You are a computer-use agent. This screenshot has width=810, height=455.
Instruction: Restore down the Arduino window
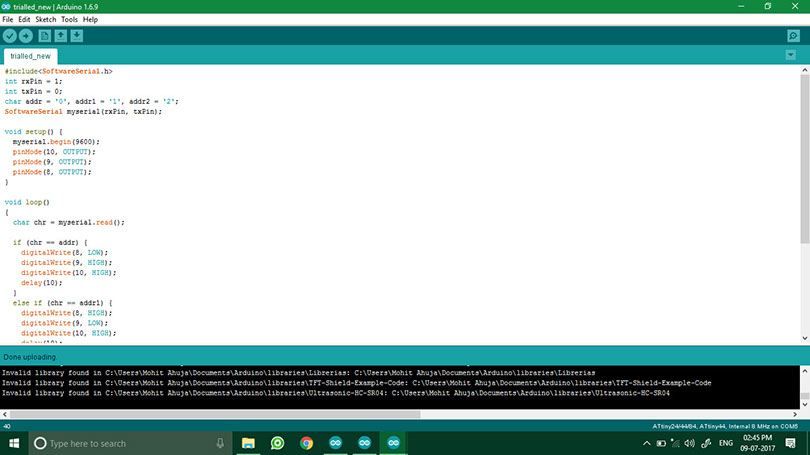point(768,6)
